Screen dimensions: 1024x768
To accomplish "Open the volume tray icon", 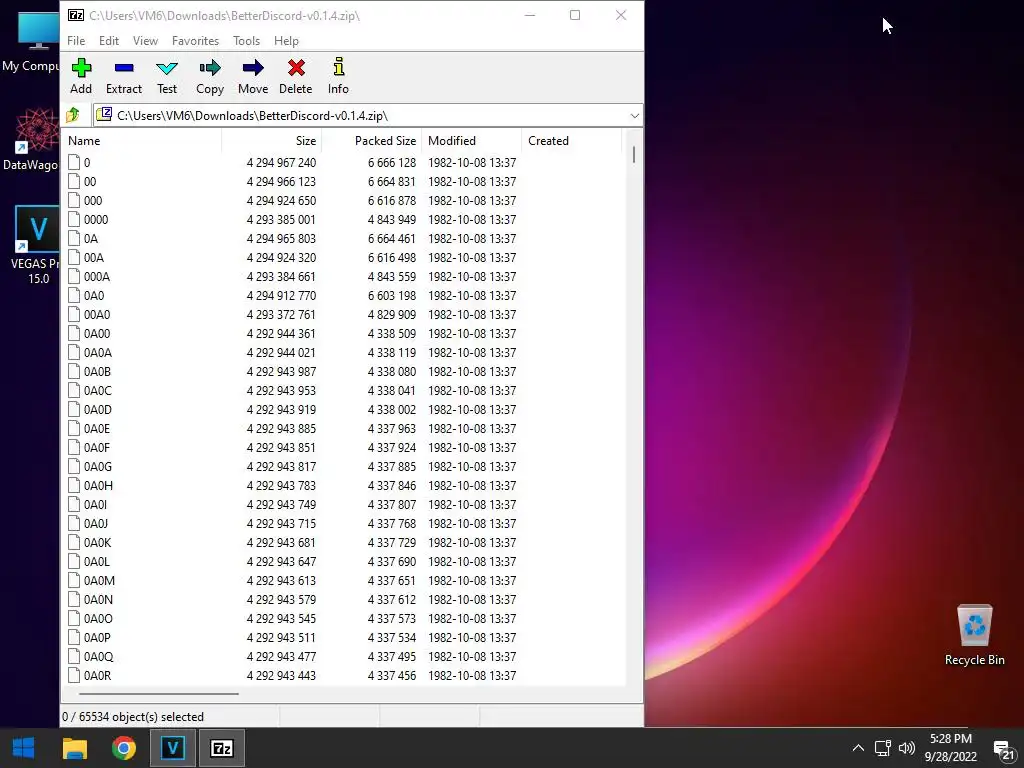I will 906,748.
